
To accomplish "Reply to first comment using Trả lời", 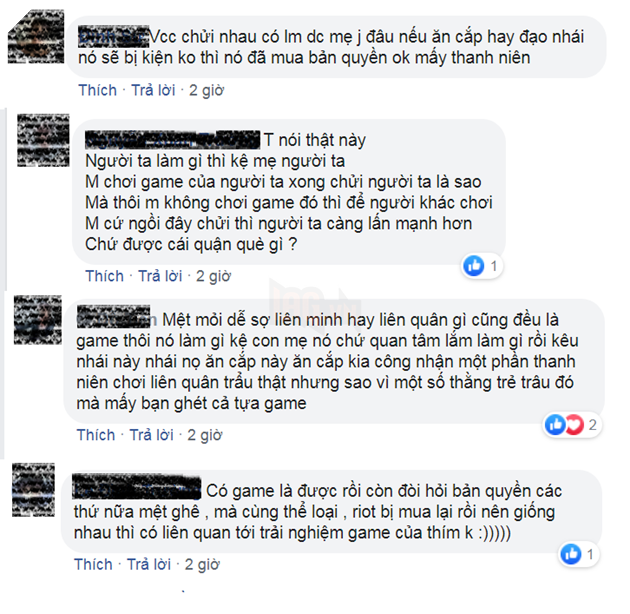I will [153, 90].
